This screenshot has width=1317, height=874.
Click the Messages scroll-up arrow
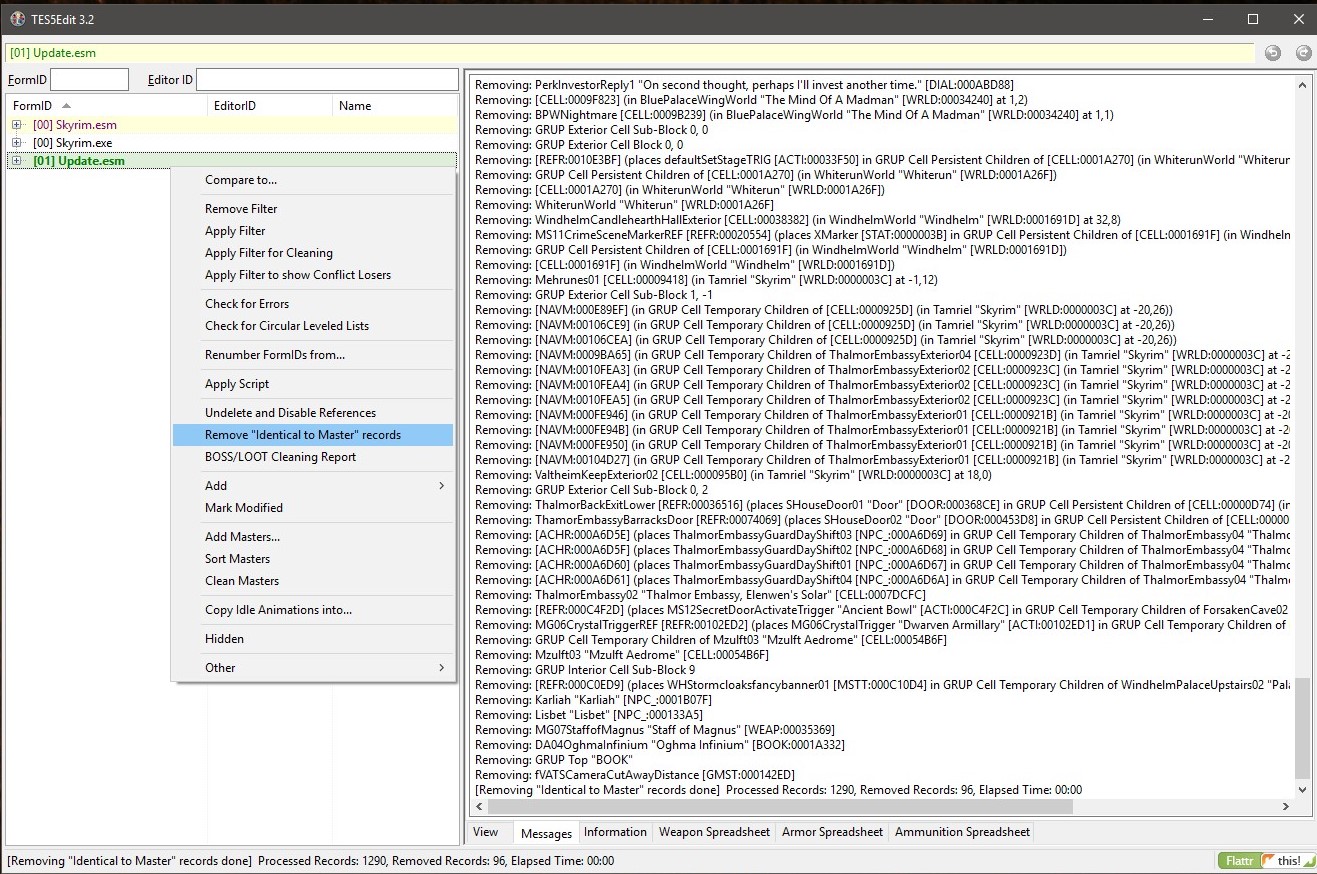(x=1302, y=86)
